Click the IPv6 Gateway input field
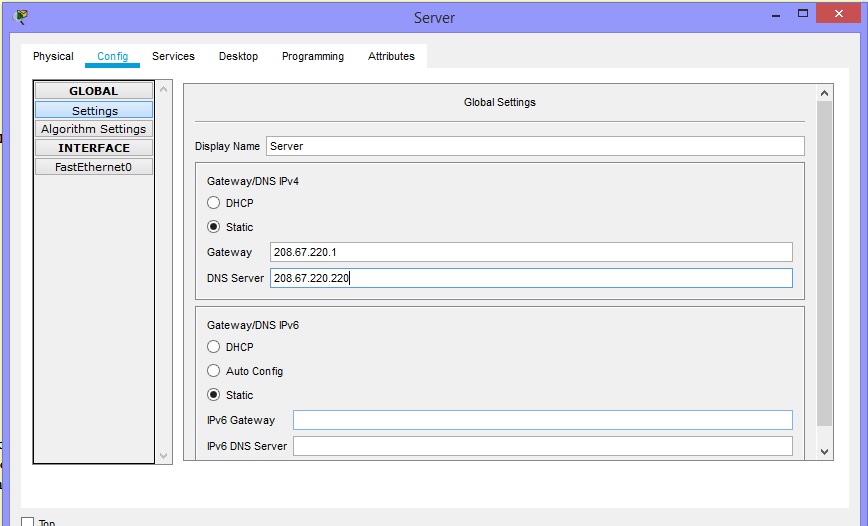Viewport: 868px width, 526px height. tap(542, 420)
